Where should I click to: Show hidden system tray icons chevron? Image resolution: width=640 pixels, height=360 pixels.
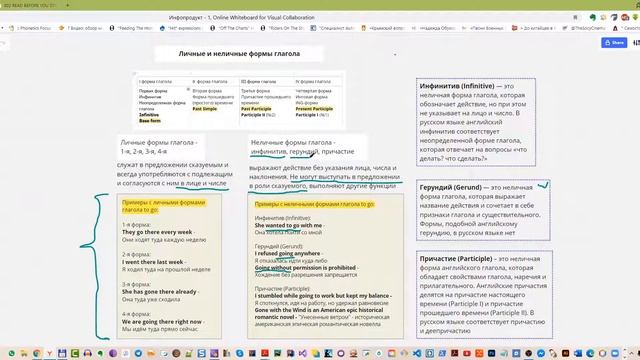631,353
